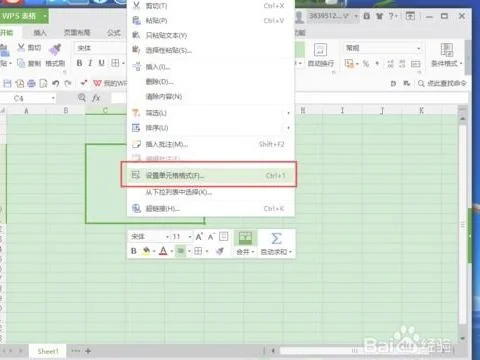Open mini toolbar font name dropdown
Screen dimensions: 480x360
click(168, 237)
